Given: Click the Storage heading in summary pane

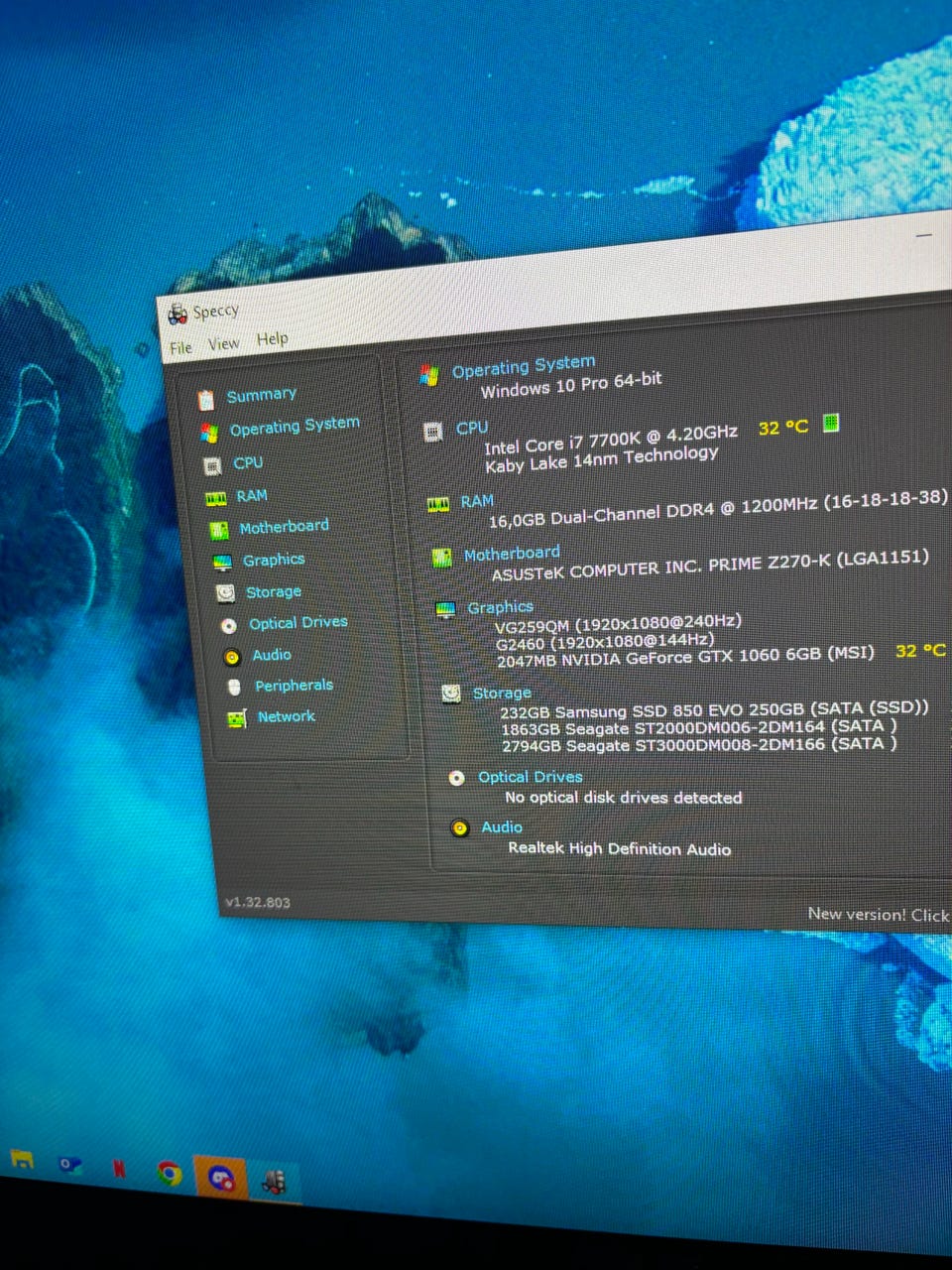Looking at the screenshot, I should coord(502,693).
